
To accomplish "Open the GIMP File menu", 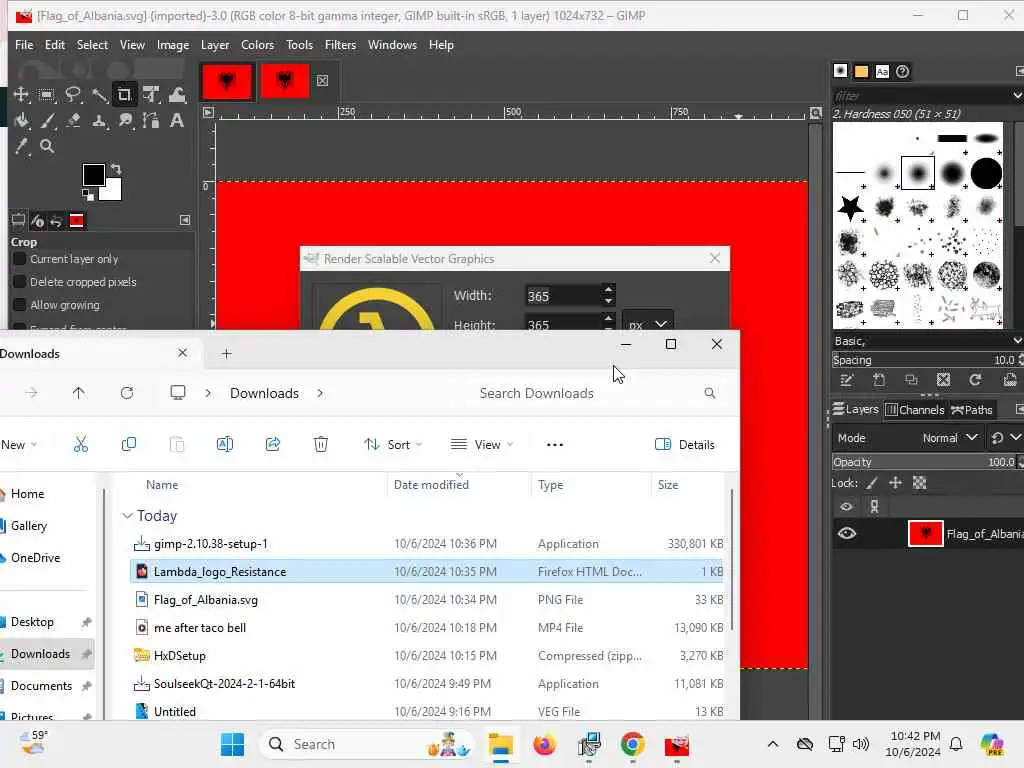I will click(24, 45).
